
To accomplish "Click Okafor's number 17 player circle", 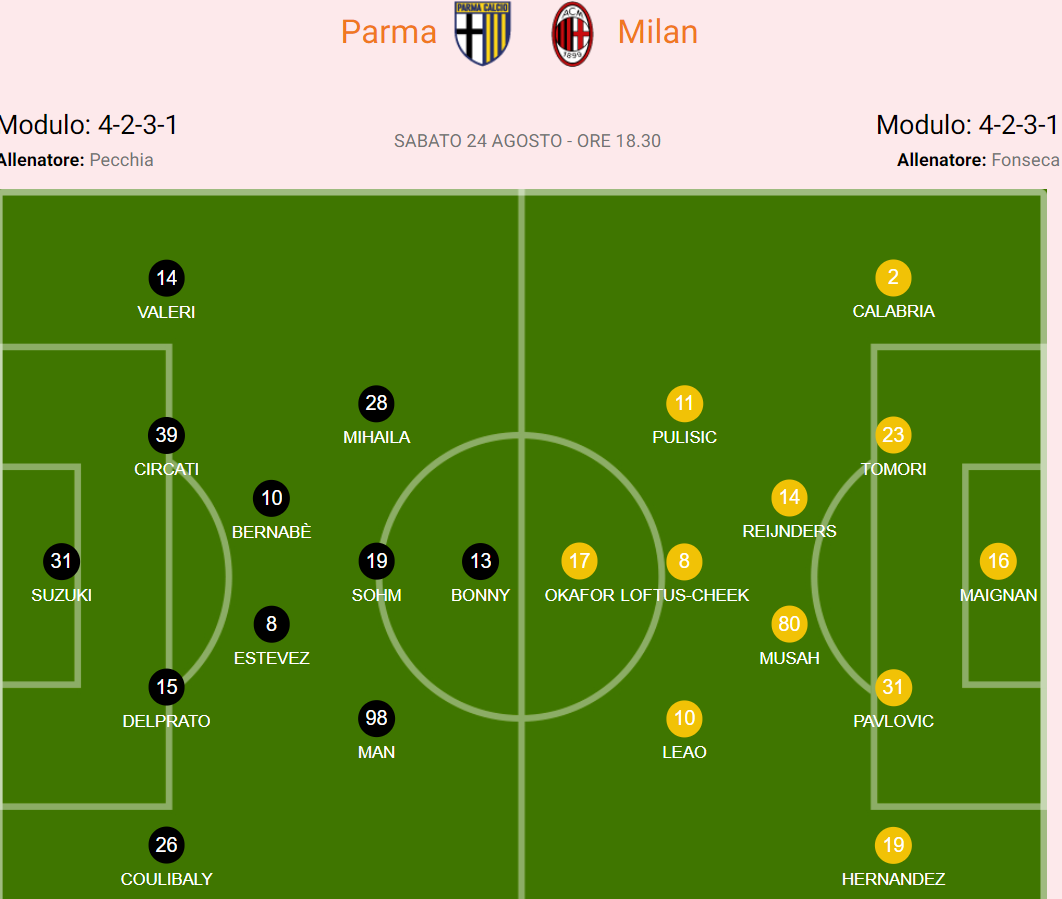I will (x=580, y=561).
